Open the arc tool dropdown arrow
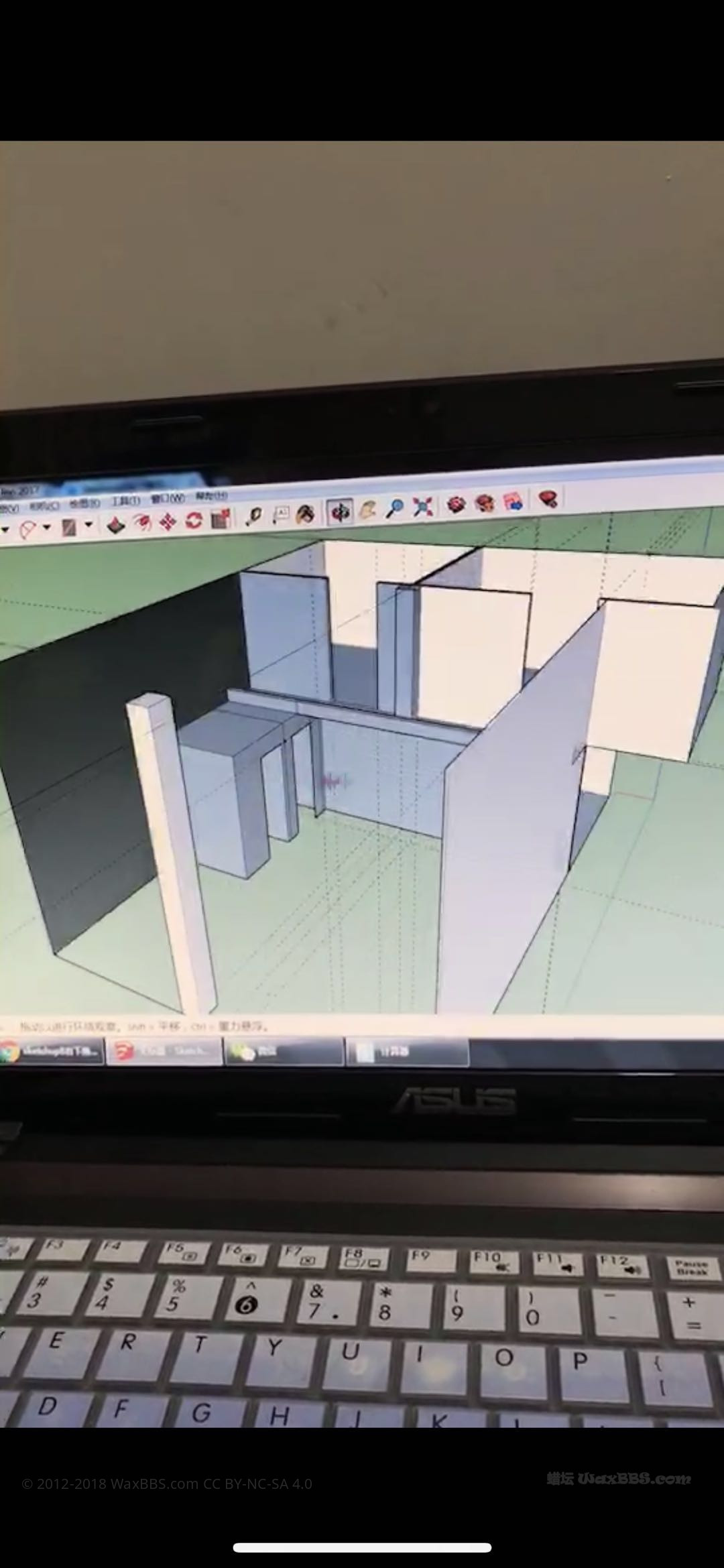 [x=46, y=528]
